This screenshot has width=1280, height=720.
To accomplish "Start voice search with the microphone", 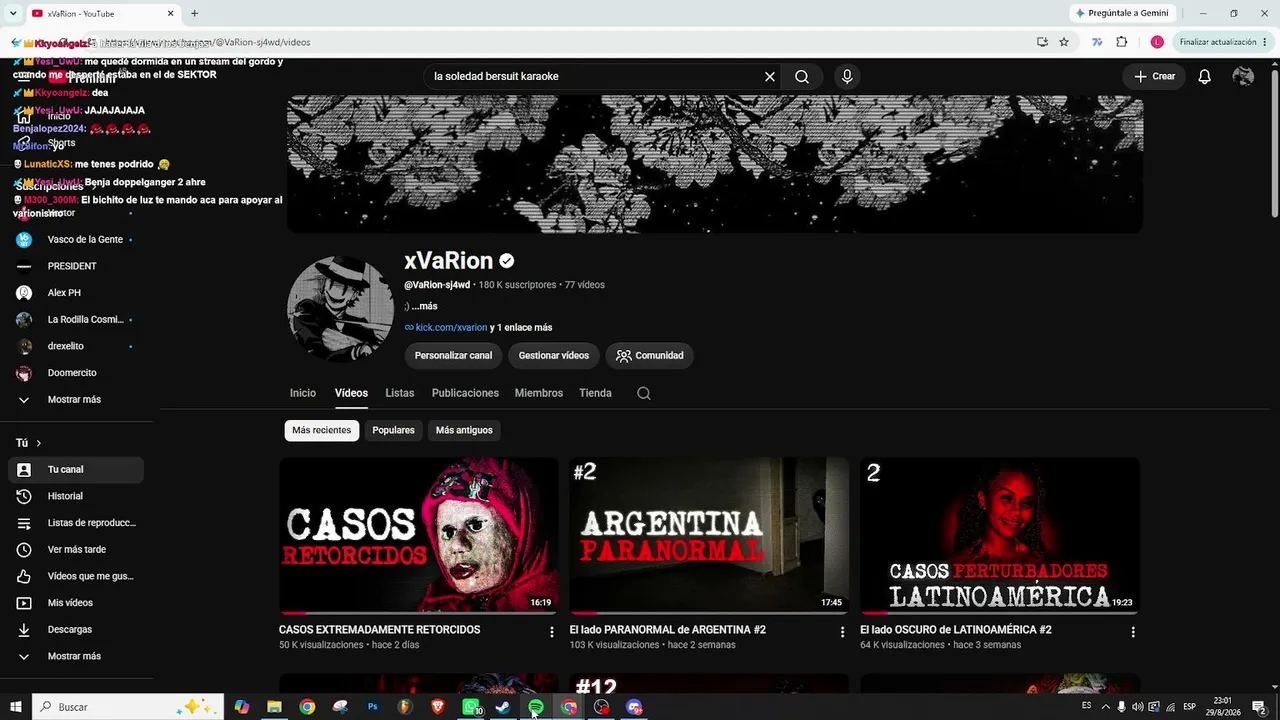I will click(x=847, y=76).
